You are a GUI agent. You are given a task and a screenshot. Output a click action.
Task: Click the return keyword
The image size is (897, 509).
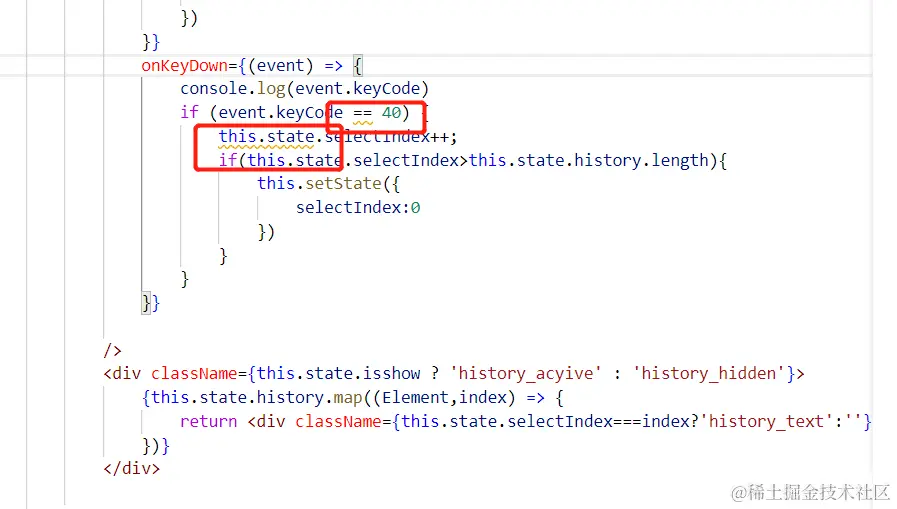208,421
